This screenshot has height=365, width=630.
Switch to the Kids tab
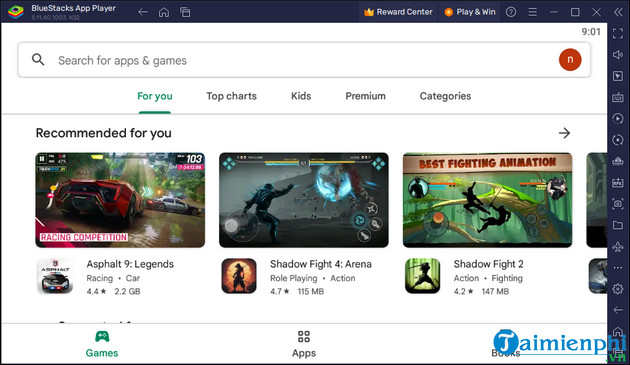coord(301,96)
